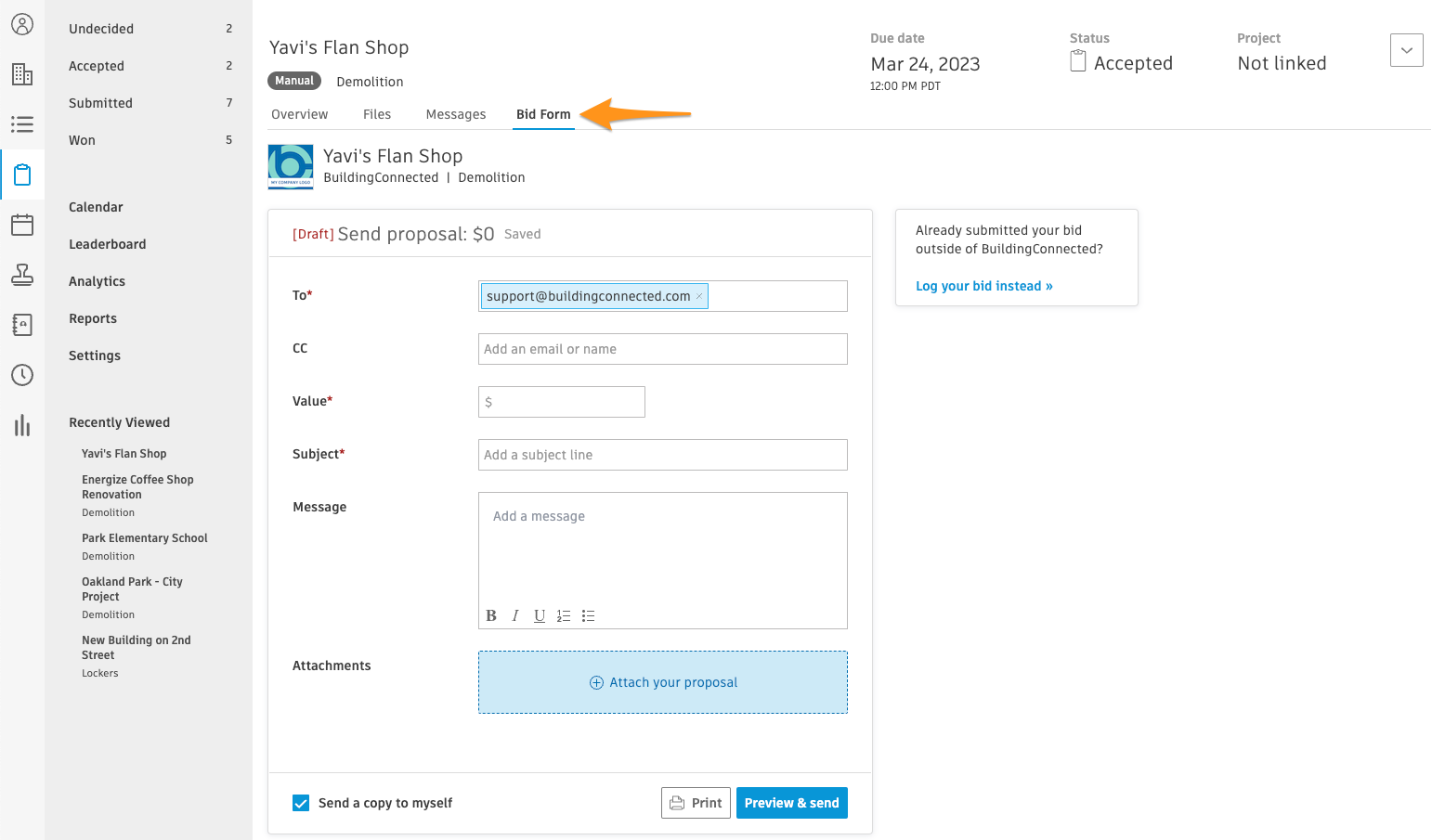The image size is (1445, 840).
Task: Click the Not linked project value
Action: click(x=1282, y=63)
